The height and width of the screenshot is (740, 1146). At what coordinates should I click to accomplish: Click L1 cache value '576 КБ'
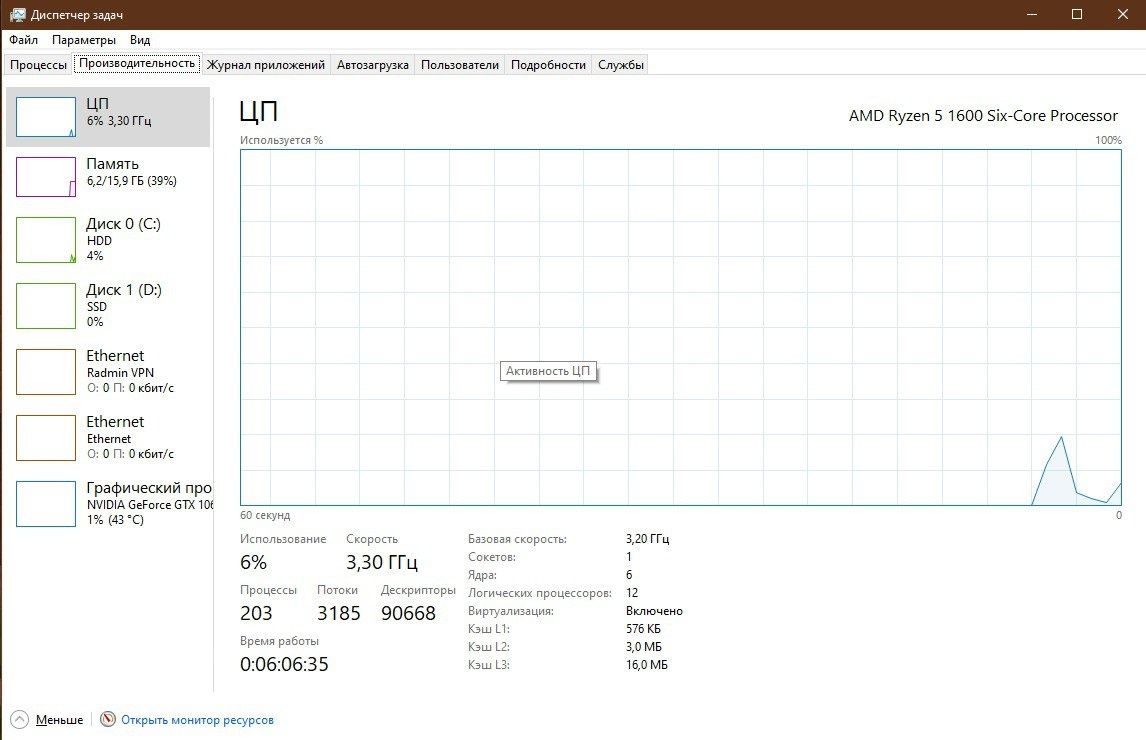tap(643, 629)
